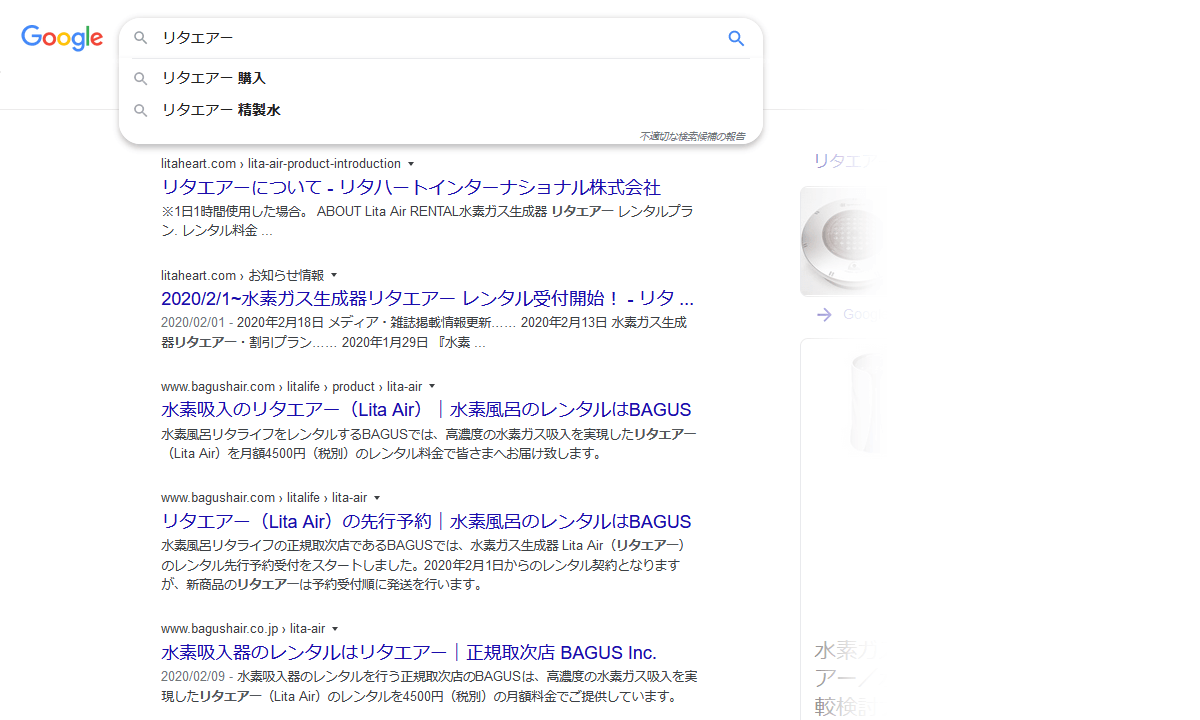The height and width of the screenshot is (720, 1200).
Task: Click the Google logo
Action: [x=62, y=38]
